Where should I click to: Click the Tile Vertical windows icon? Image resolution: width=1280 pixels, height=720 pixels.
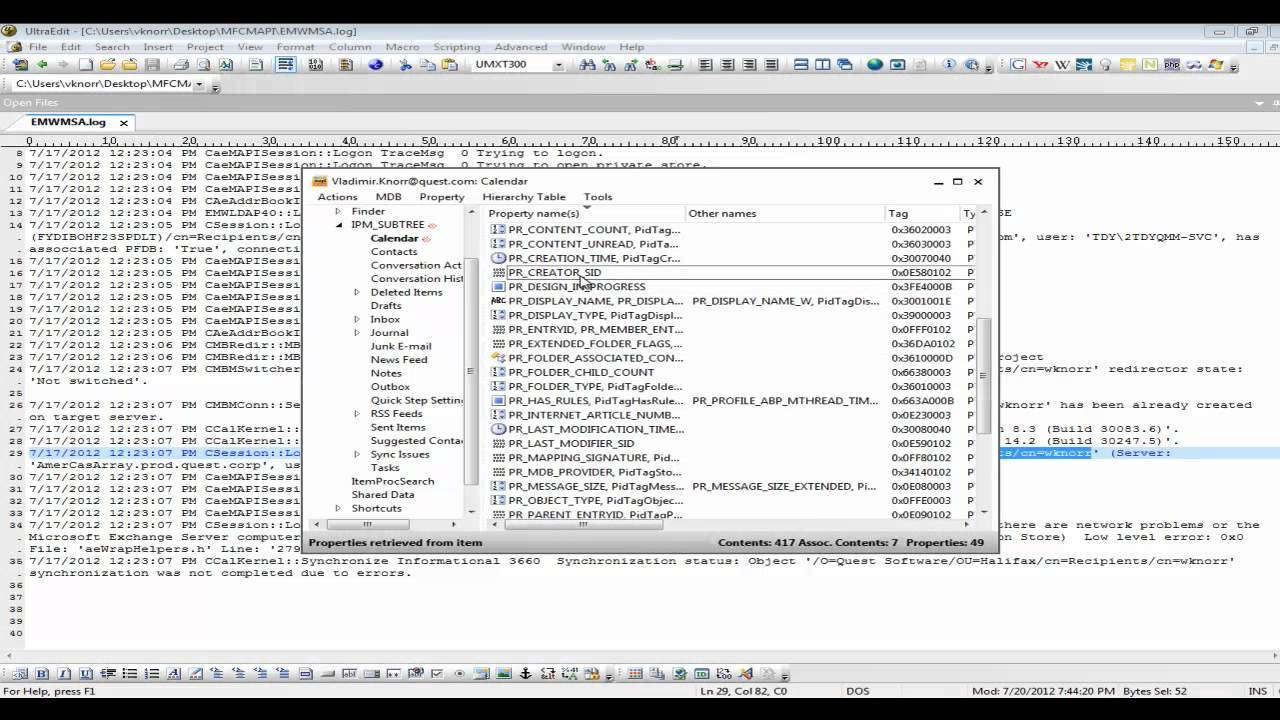(x=823, y=65)
